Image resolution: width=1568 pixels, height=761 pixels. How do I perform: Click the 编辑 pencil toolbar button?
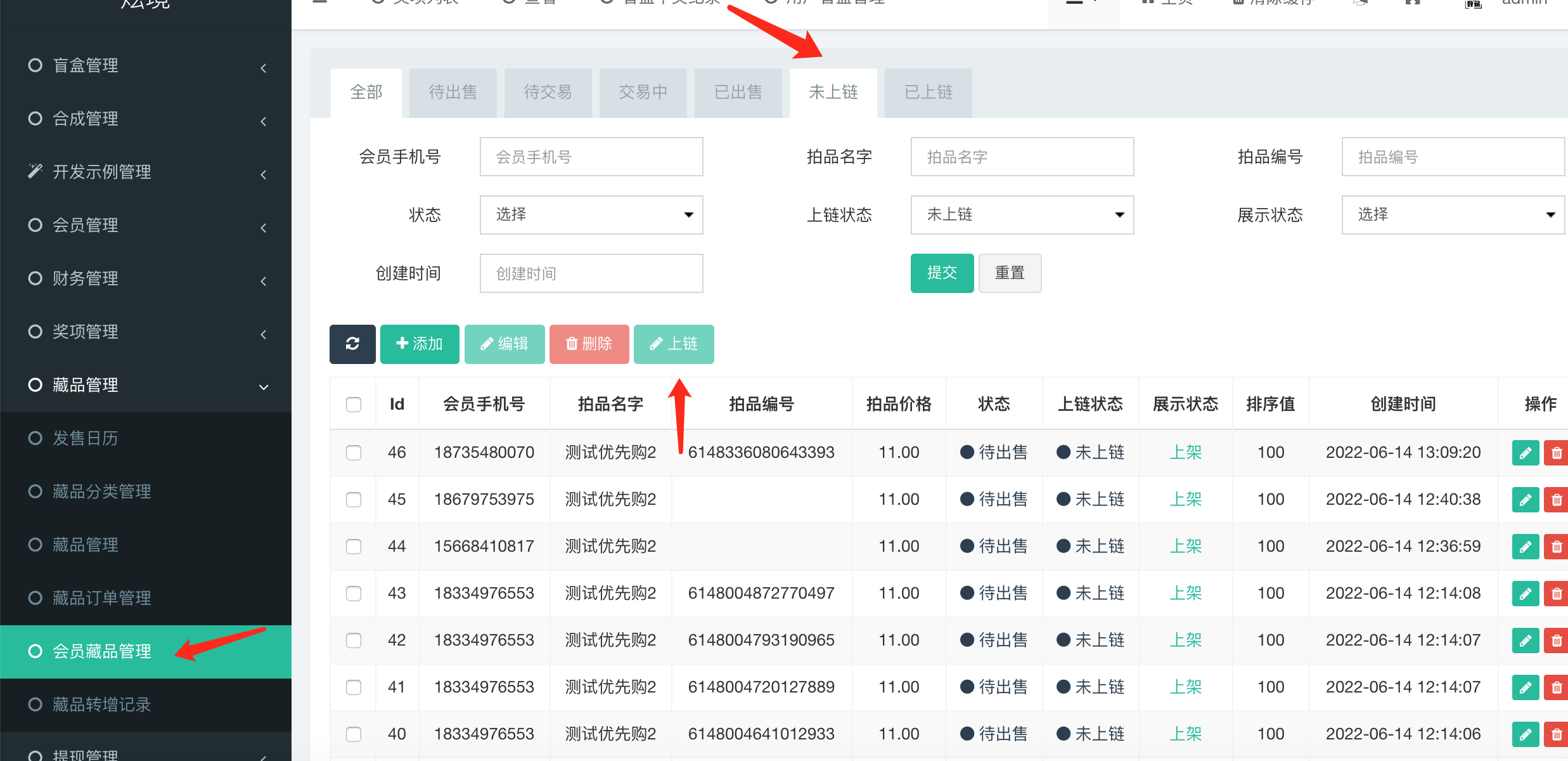pyautogui.click(x=504, y=344)
